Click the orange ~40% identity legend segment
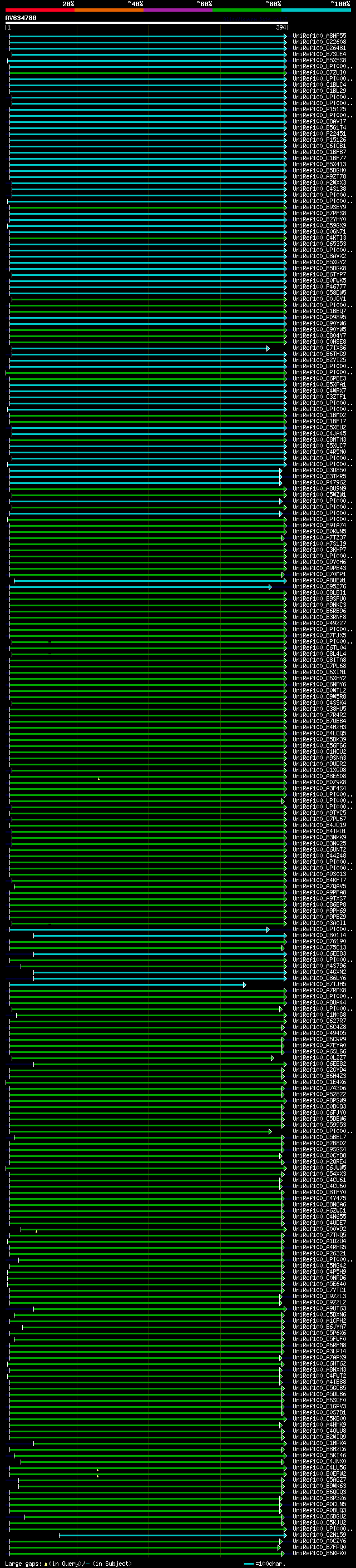This screenshot has height=1568, width=356. pos(110,10)
